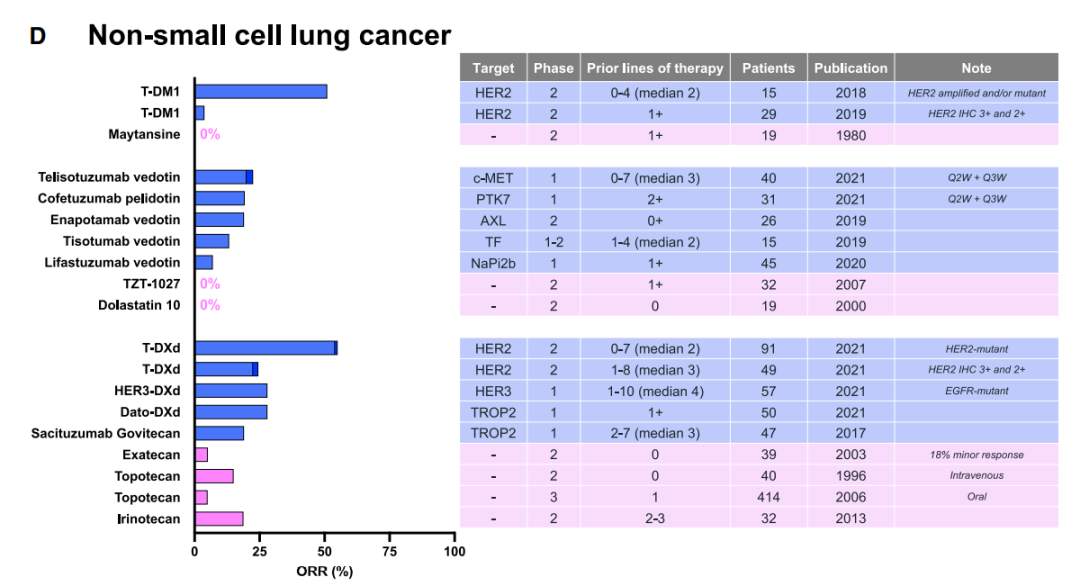Select the "18% minor response" note
1080x586 pixels.
tap(976, 454)
